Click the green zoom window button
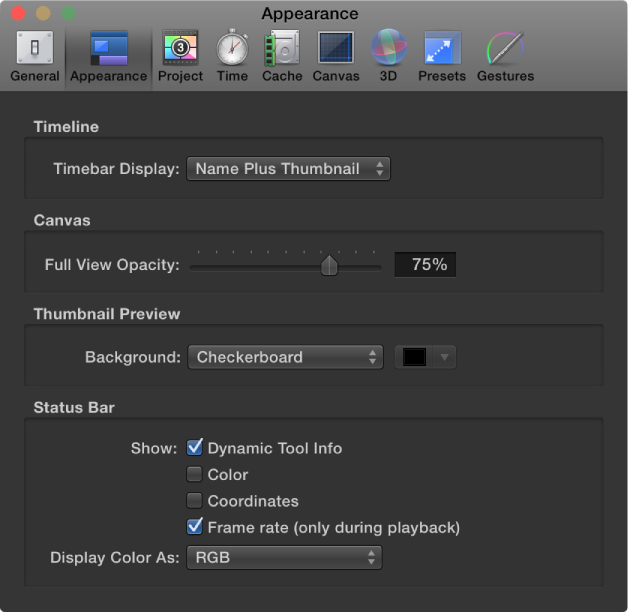The width and height of the screenshot is (628, 612). pos(68,13)
